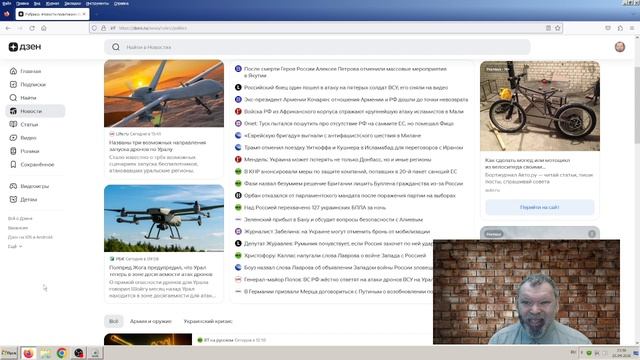Open the Predator drone article thumbnail
Image resolution: width=640 pixels, height=360 pixels.
click(164, 93)
